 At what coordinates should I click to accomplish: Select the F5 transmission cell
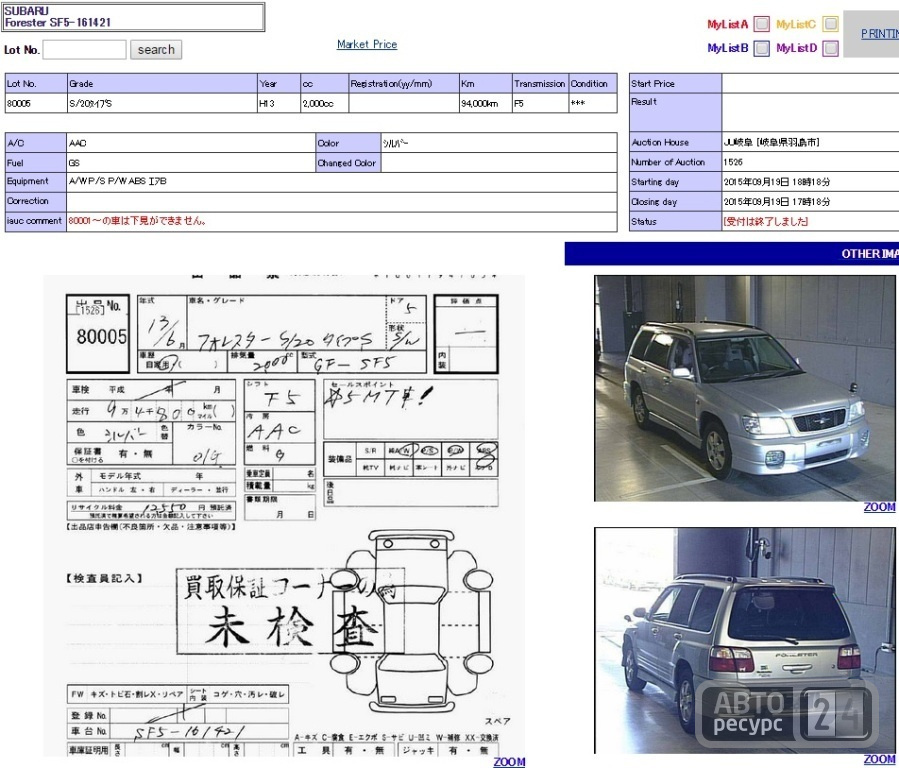pos(541,103)
